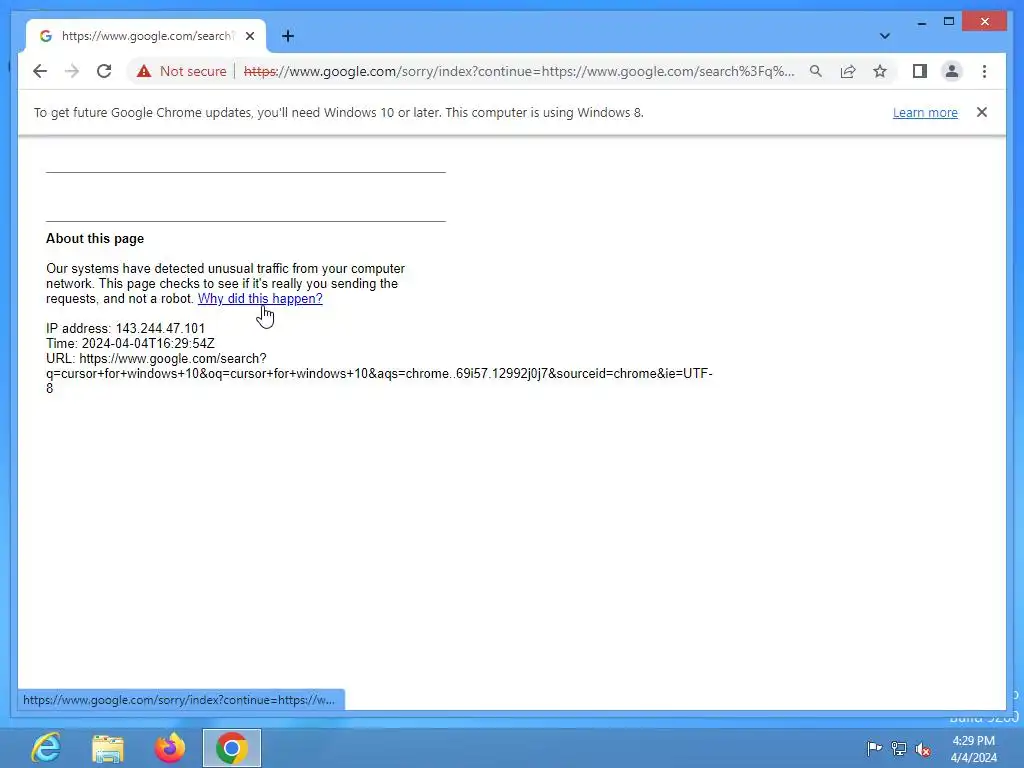1024x768 pixels.
Task: Open the profile avatar menu
Action: click(x=952, y=71)
